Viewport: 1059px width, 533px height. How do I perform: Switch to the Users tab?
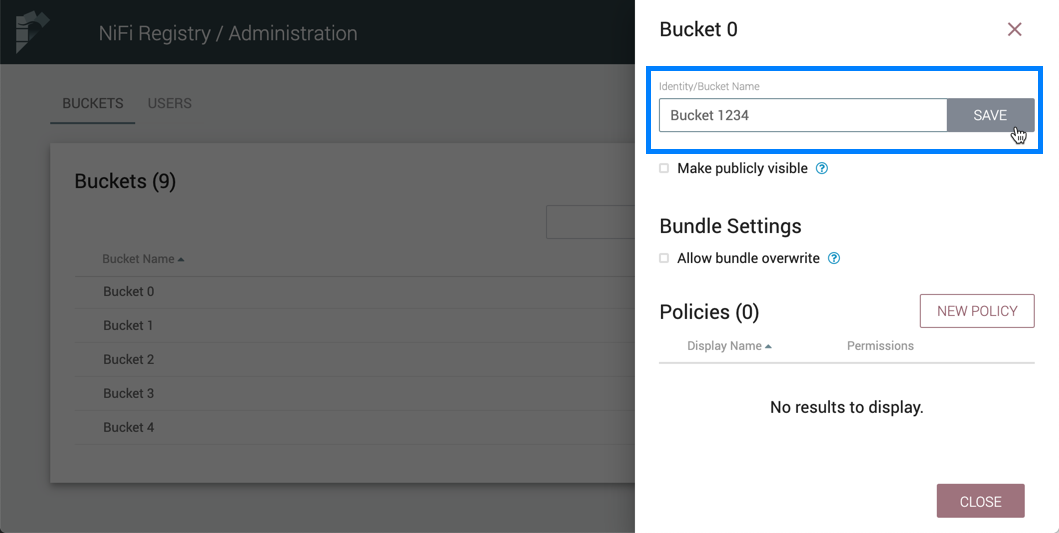click(x=169, y=104)
